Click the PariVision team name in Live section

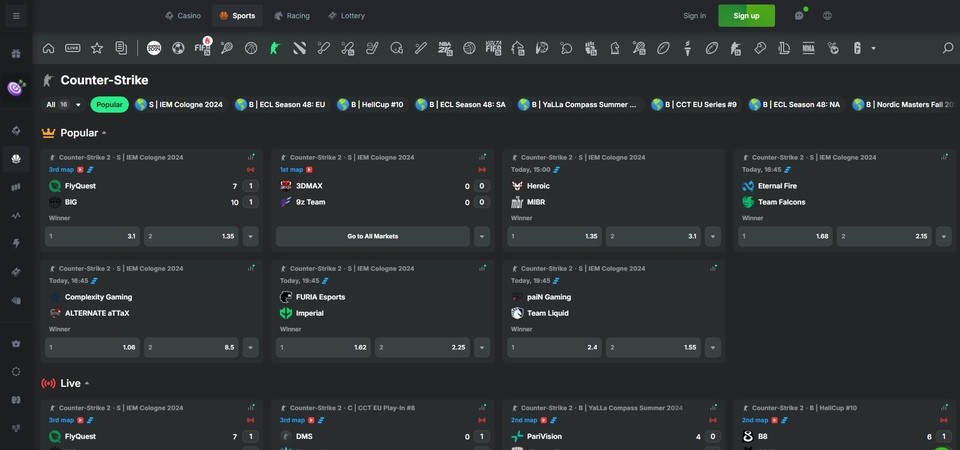pyautogui.click(x=544, y=437)
